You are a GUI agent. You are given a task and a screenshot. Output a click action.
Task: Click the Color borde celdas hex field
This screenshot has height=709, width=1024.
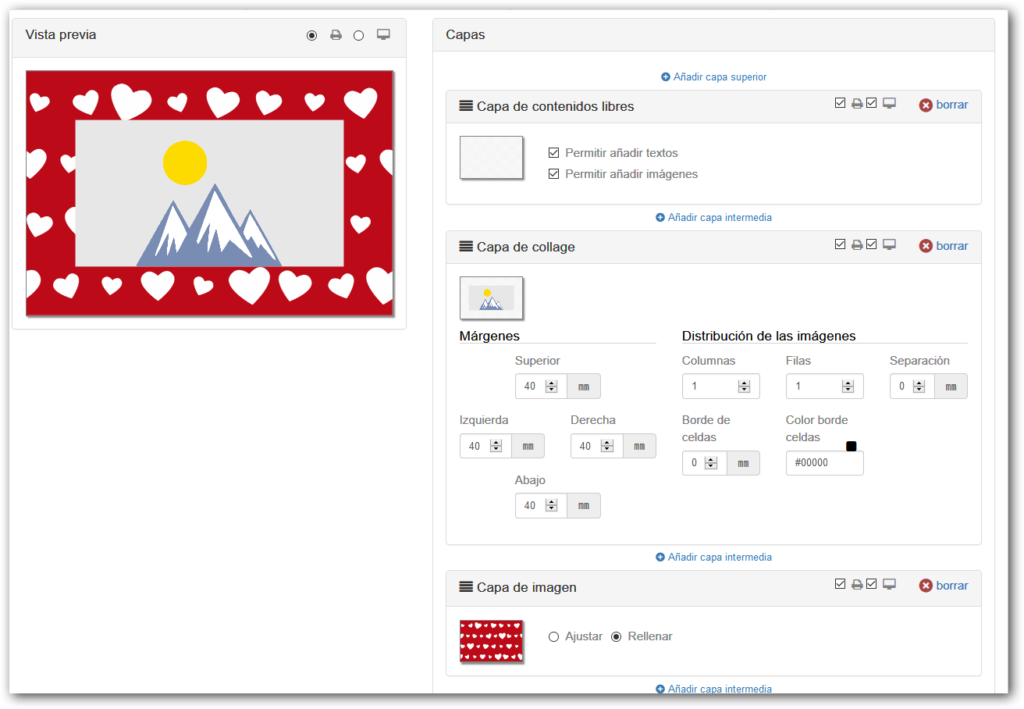(x=824, y=463)
